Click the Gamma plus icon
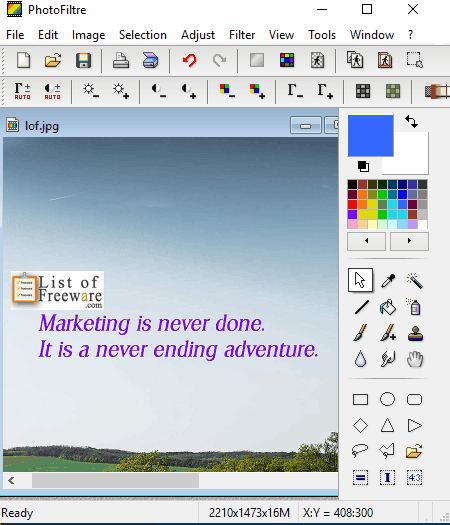Viewport: 450px width, 525px height. coord(325,91)
